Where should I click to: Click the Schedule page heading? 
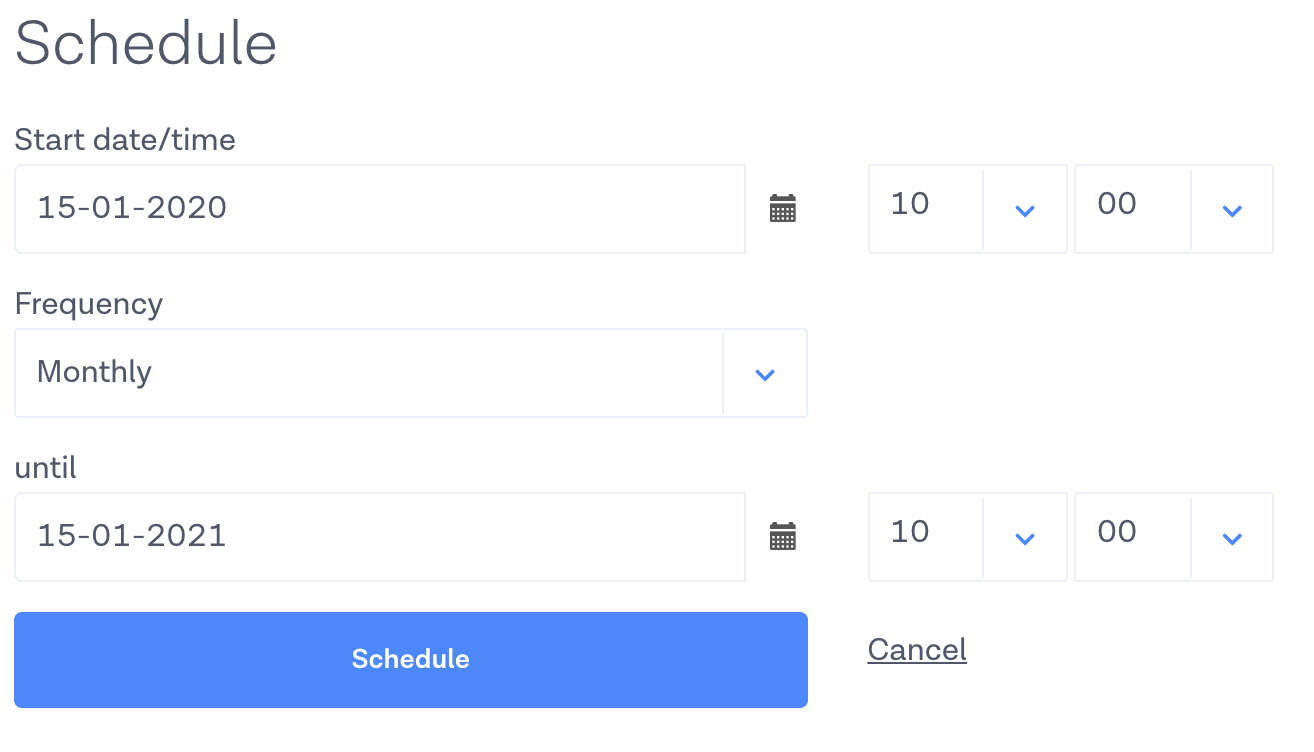tap(146, 44)
